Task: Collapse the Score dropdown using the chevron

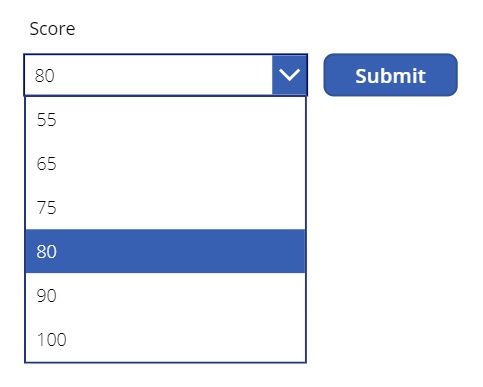Action: (289, 75)
